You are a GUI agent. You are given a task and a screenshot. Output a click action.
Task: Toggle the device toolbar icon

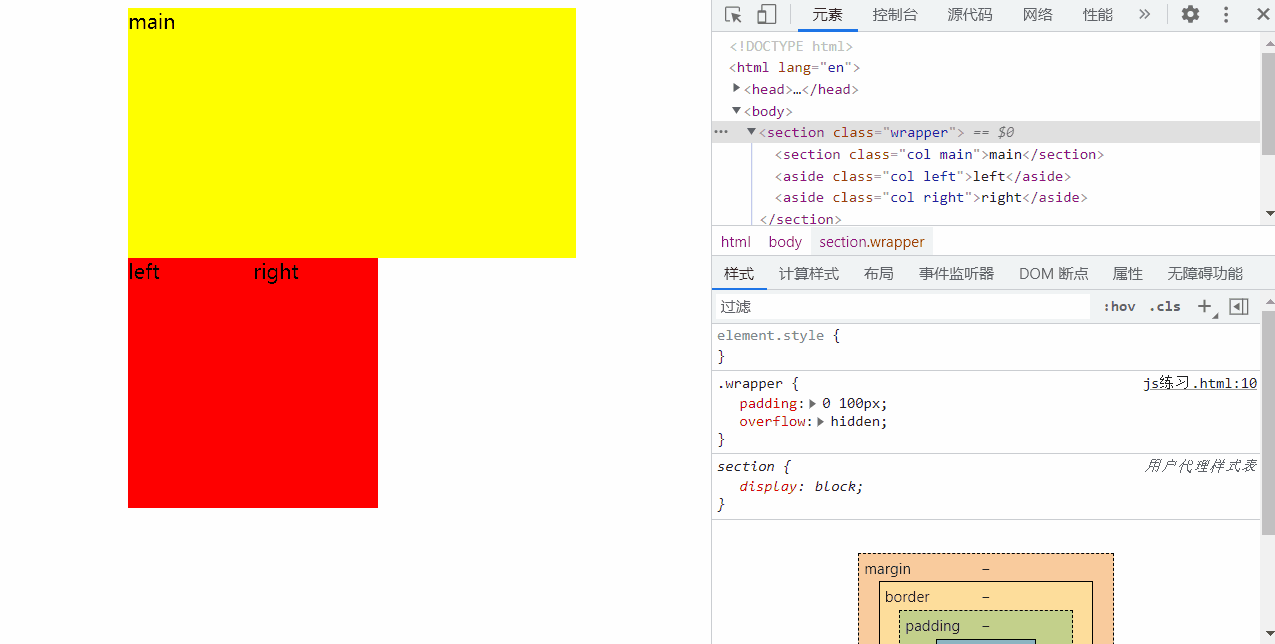pos(766,14)
